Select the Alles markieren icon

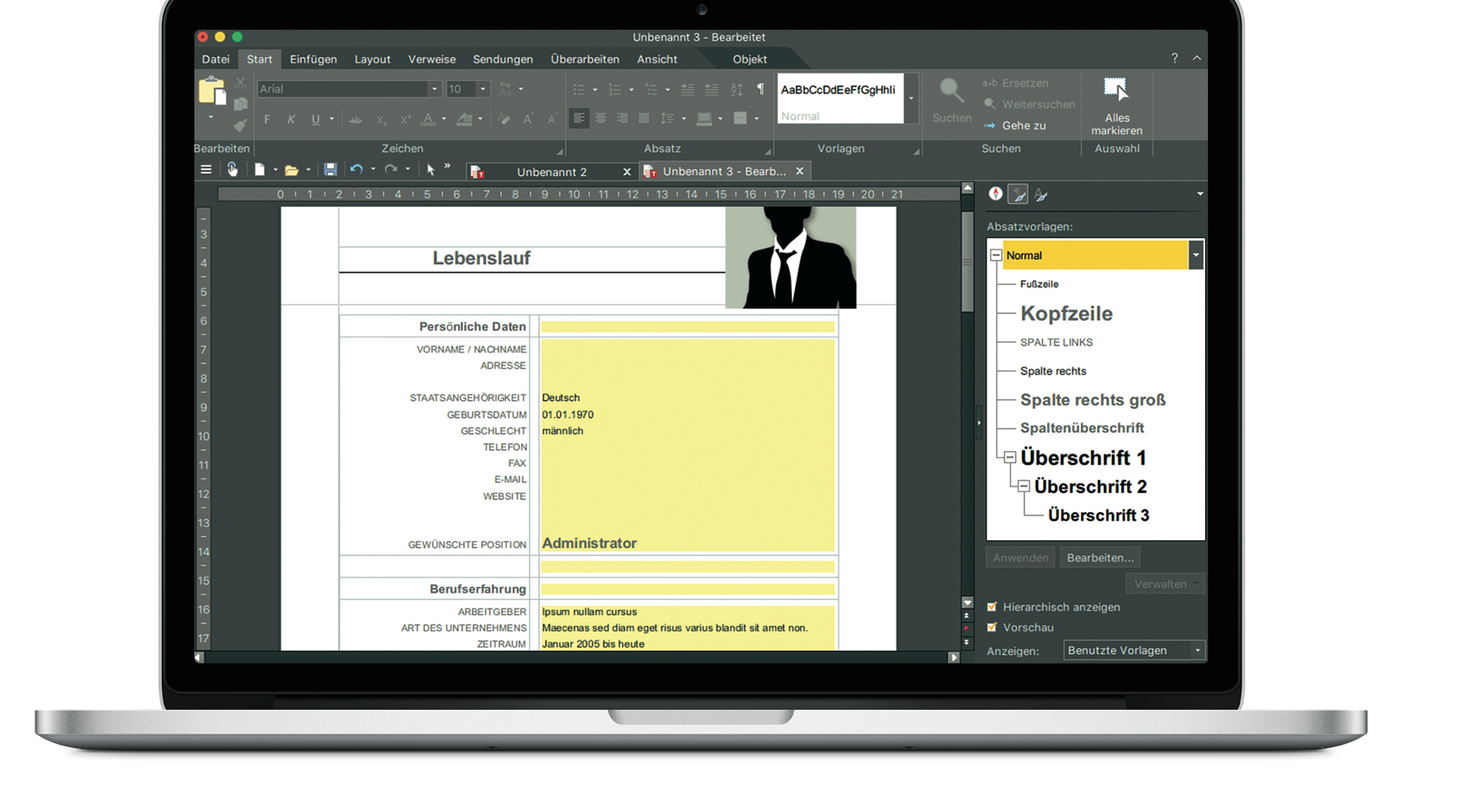[x=1116, y=91]
